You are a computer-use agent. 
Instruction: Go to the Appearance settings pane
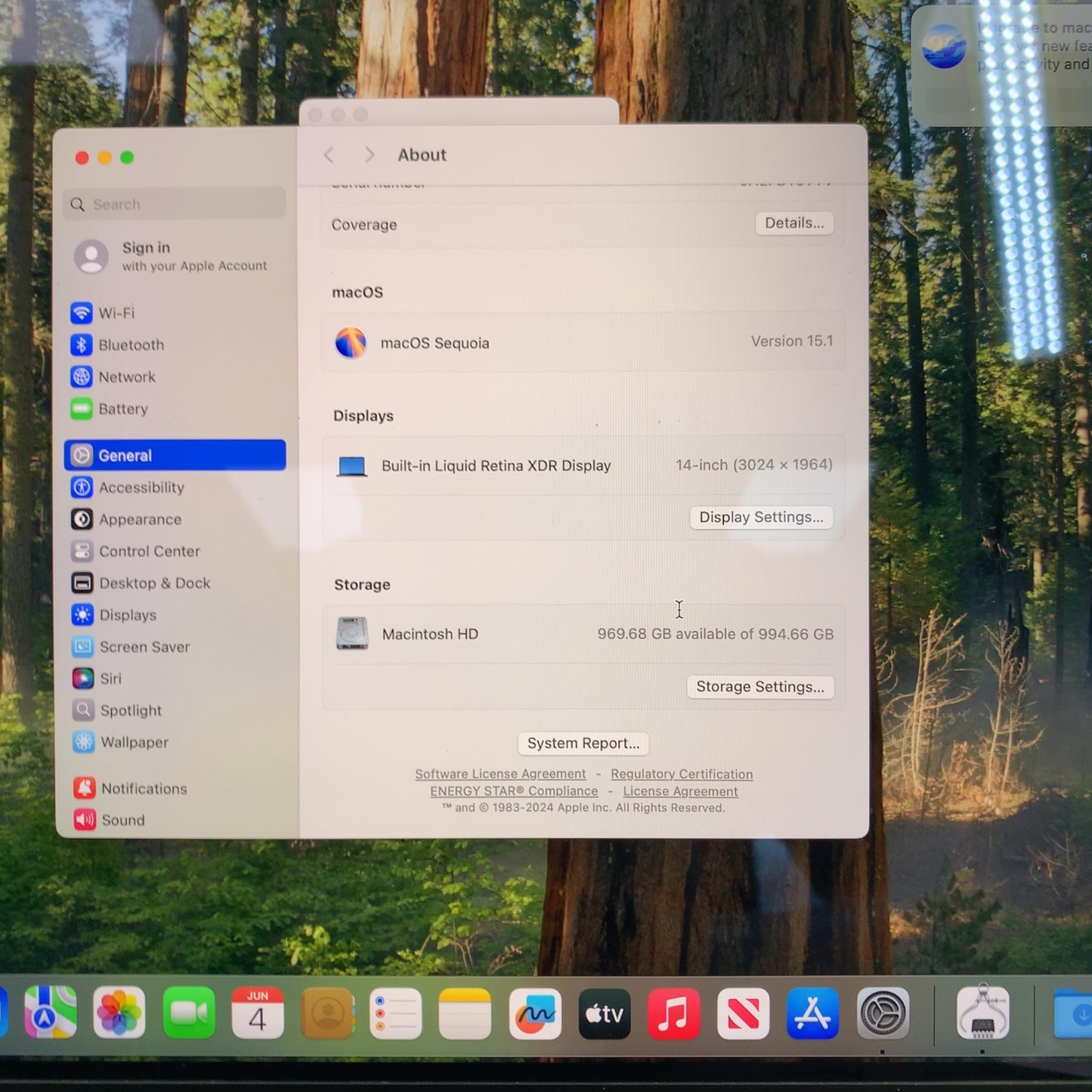click(x=127, y=519)
